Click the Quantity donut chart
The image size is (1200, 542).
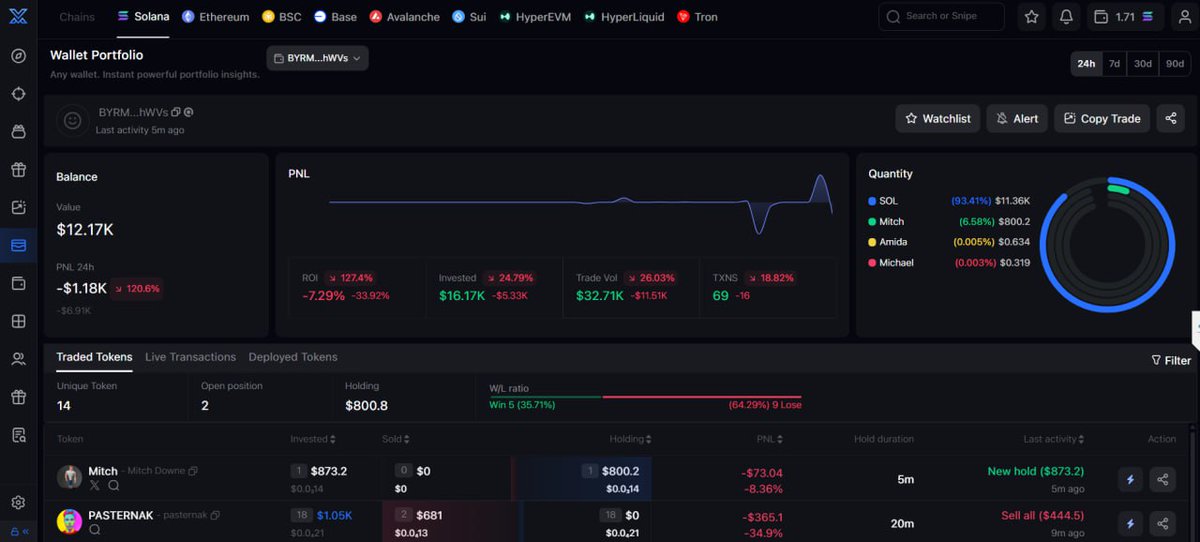[1106, 243]
